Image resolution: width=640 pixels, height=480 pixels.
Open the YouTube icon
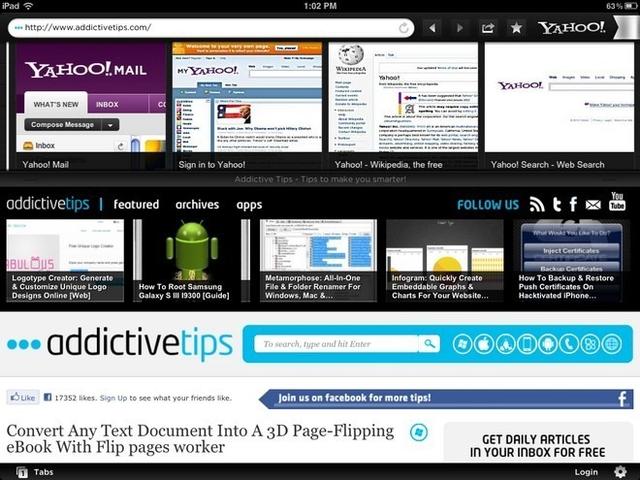[x=617, y=201]
